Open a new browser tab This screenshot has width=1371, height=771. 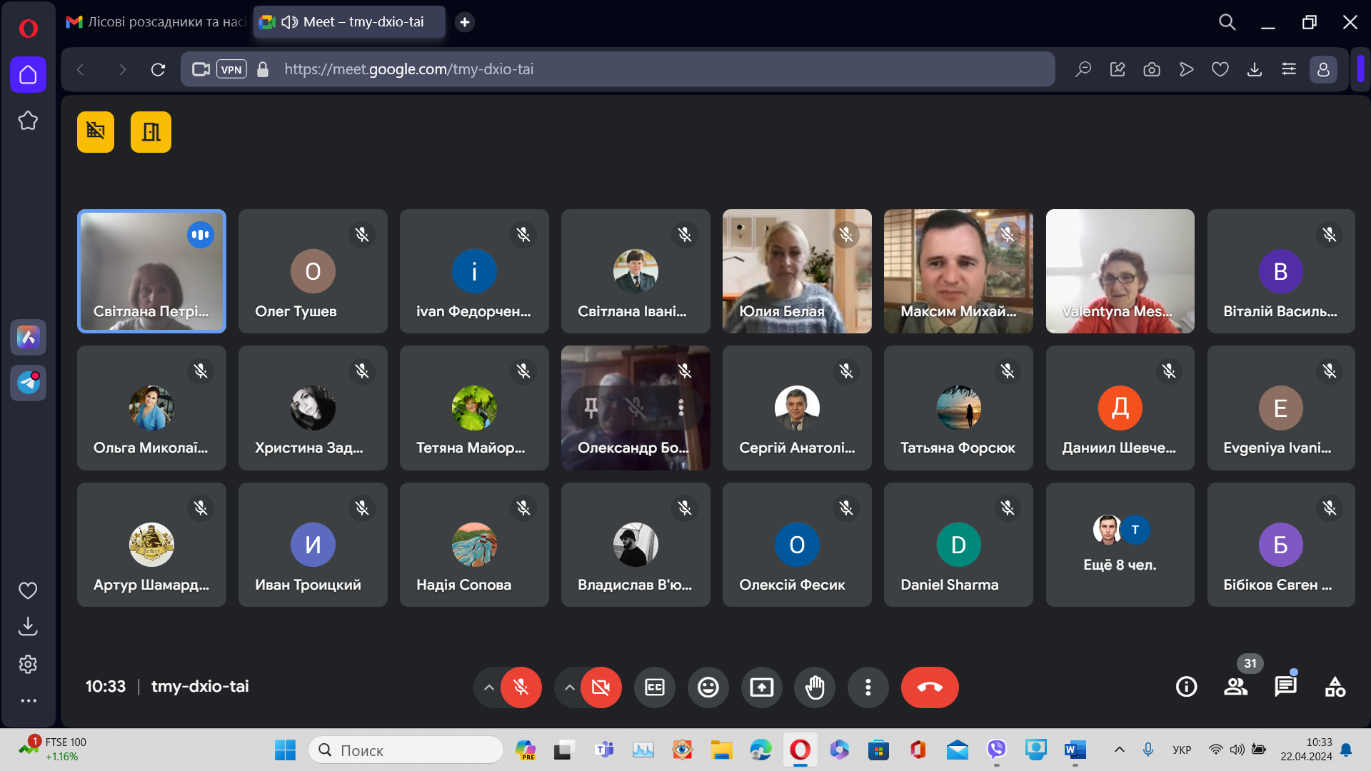(464, 22)
